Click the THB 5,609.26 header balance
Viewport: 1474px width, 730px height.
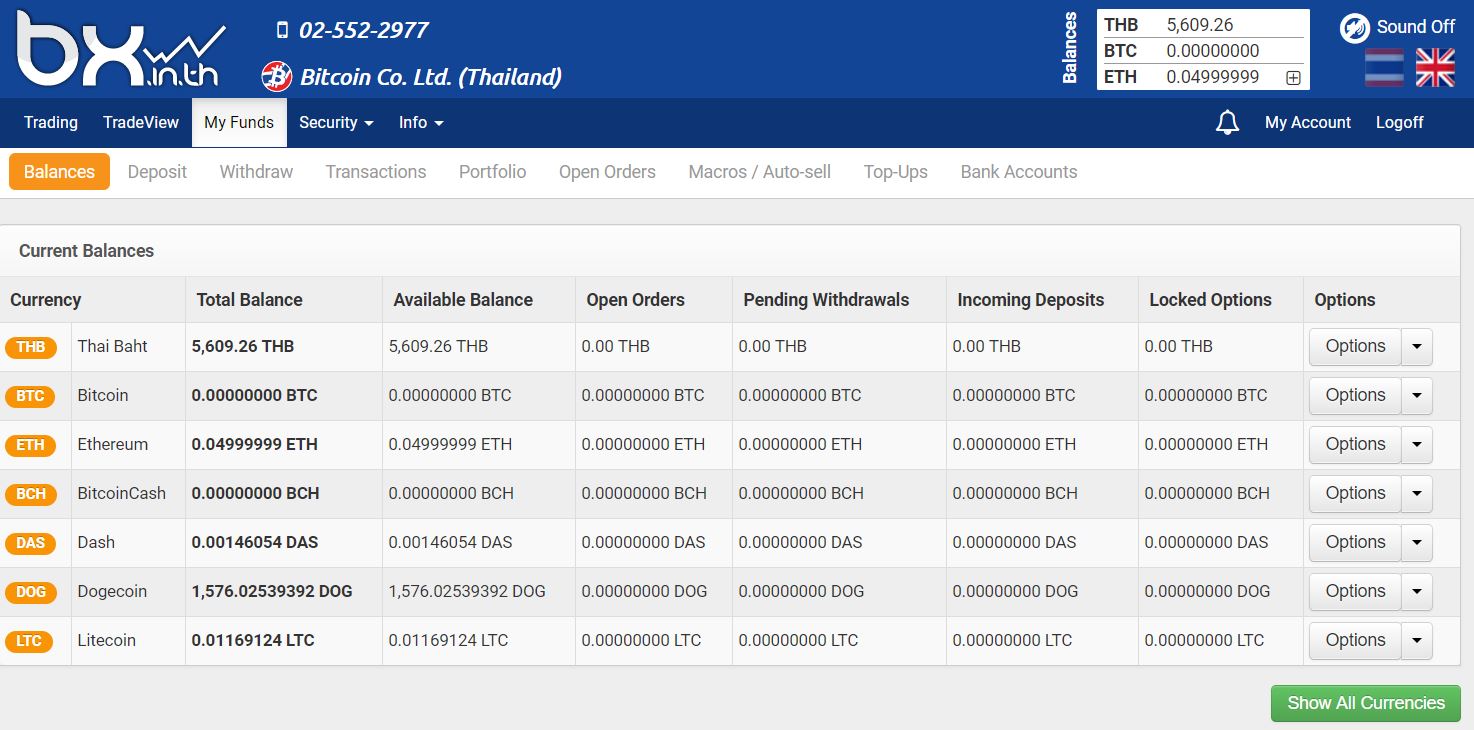[x=1203, y=25]
